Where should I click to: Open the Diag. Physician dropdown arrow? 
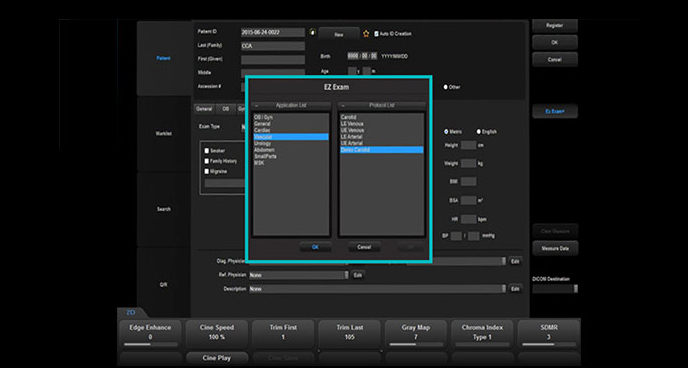click(x=503, y=261)
